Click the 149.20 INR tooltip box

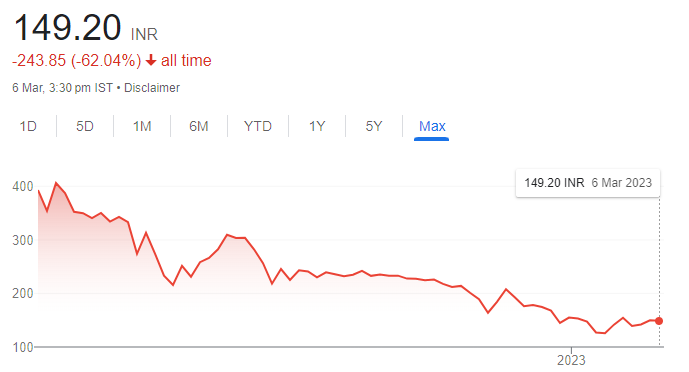click(x=588, y=183)
